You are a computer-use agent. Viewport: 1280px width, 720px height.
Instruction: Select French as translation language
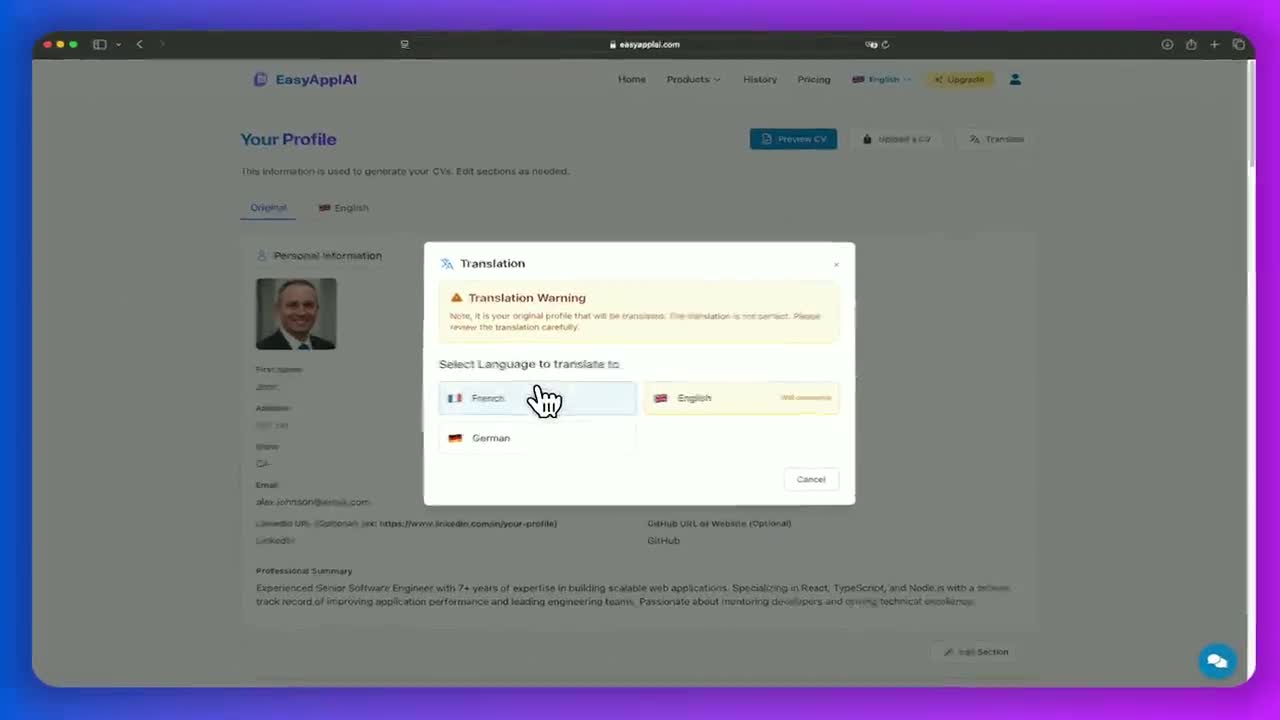[x=537, y=398]
